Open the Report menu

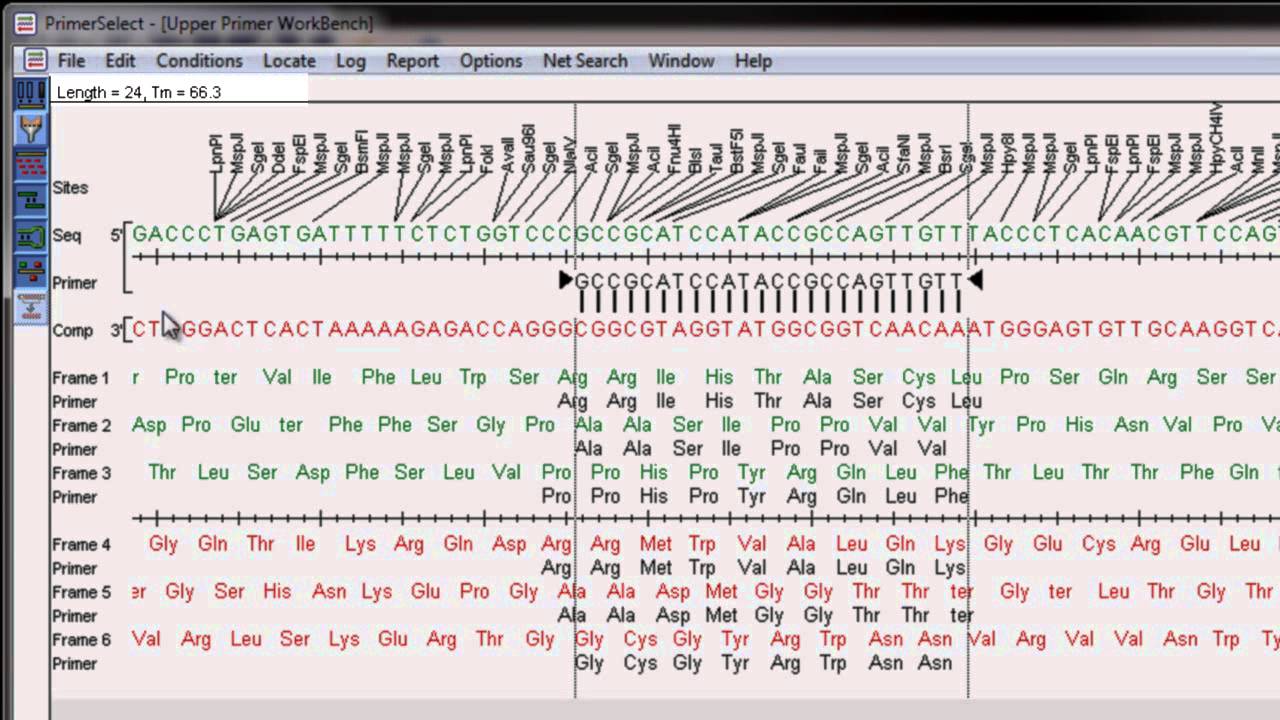click(412, 60)
